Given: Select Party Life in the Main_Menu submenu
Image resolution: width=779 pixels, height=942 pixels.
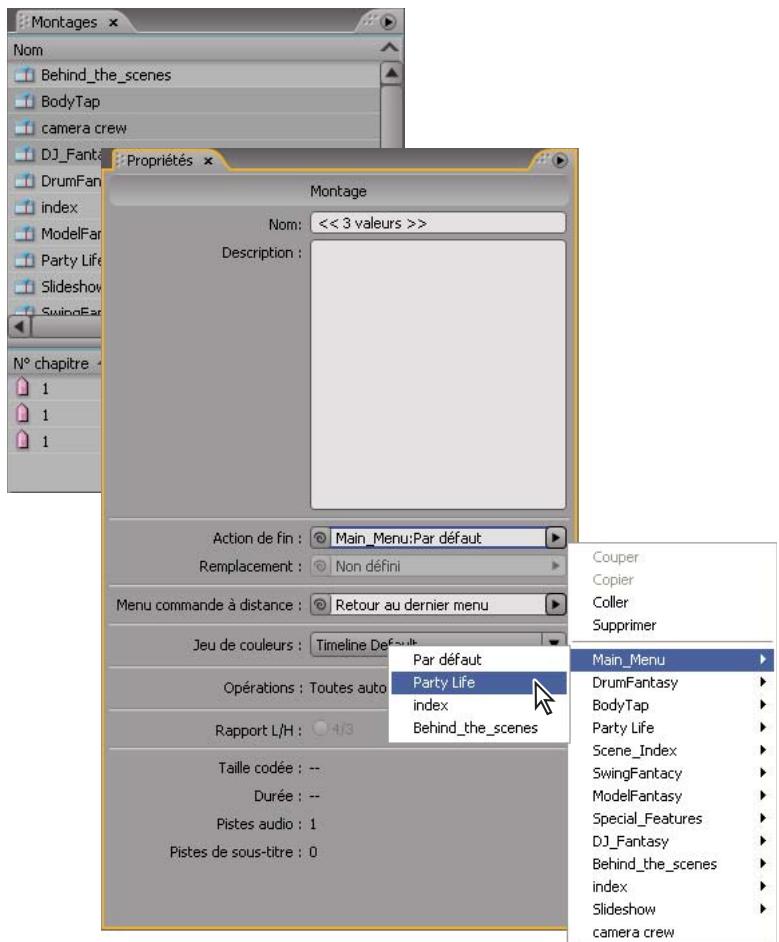Looking at the screenshot, I should tap(479, 682).
